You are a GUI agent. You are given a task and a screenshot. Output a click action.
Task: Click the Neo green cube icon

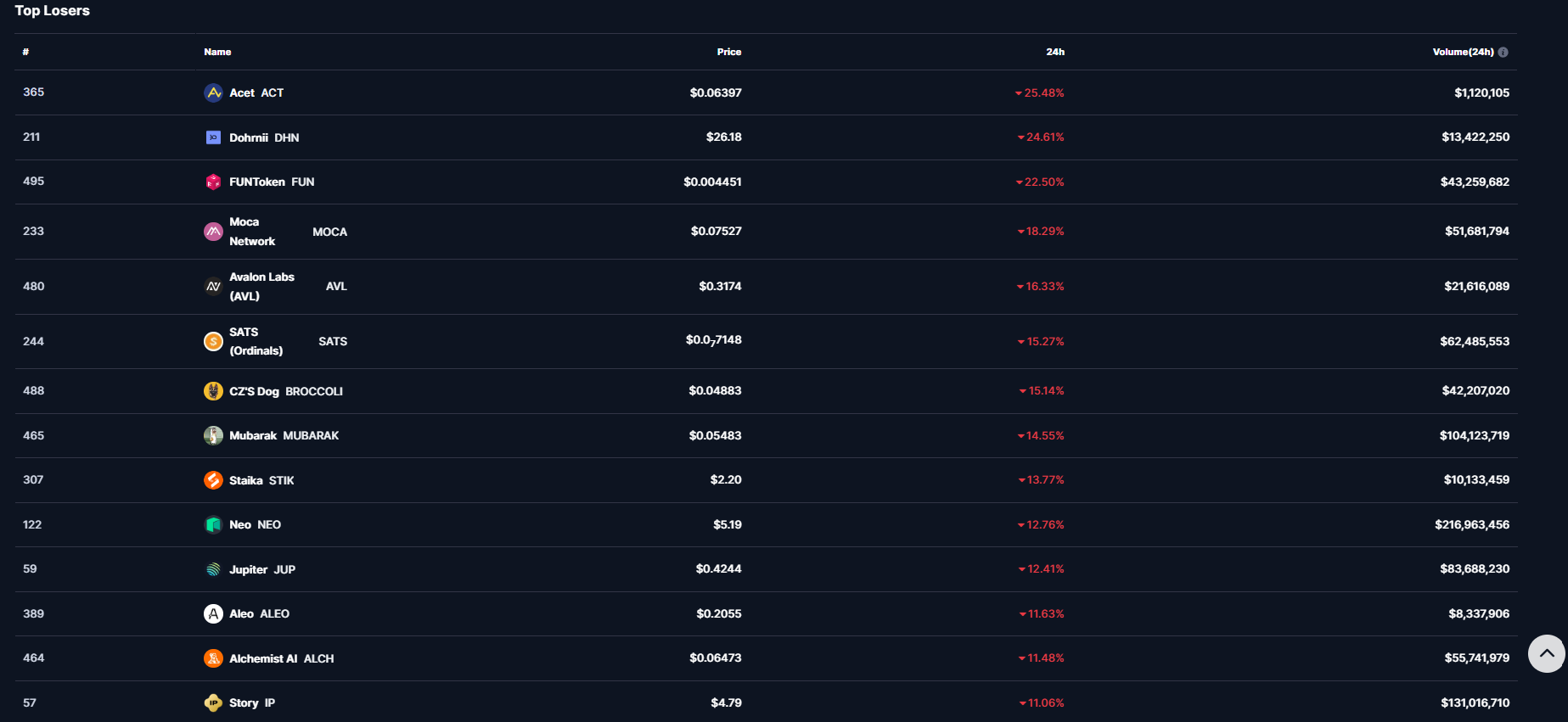(x=213, y=524)
